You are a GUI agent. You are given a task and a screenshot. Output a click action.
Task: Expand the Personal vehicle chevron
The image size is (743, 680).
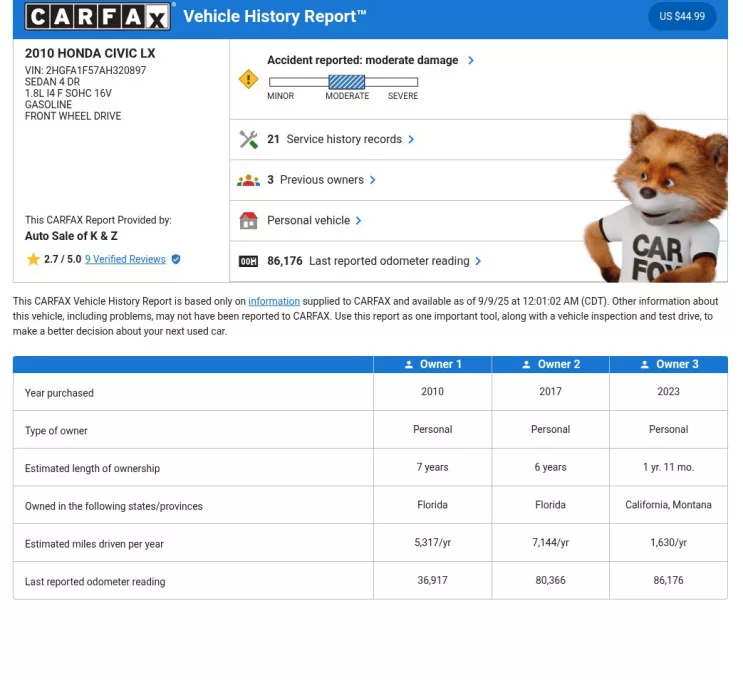click(359, 221)
